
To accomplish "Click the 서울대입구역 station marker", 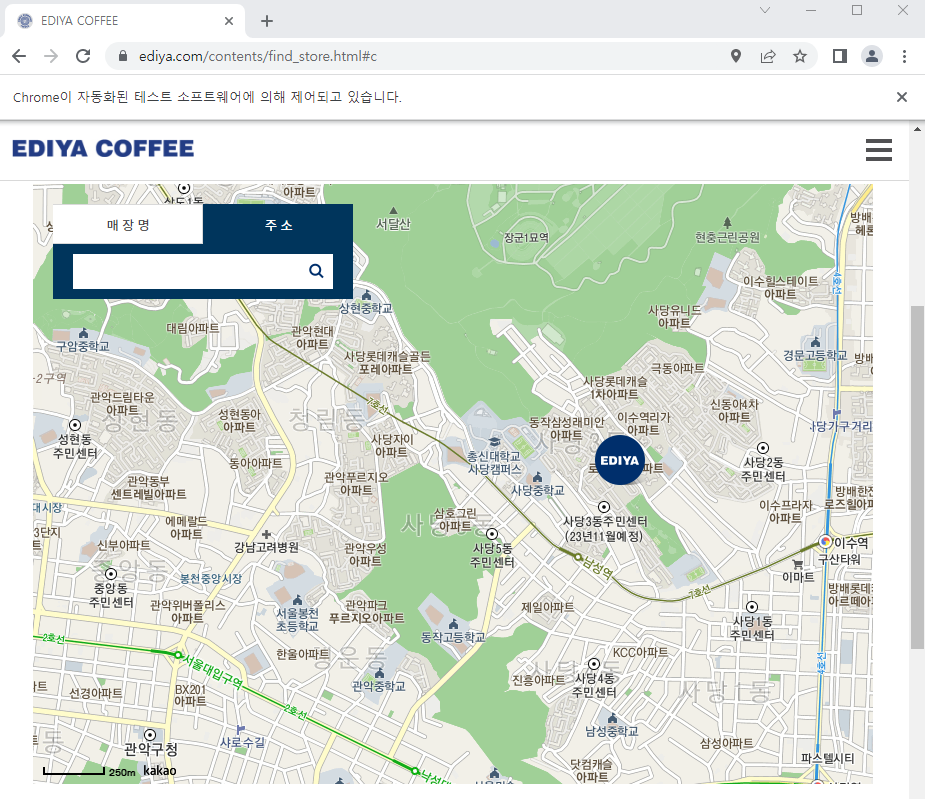I will [x=178, y=654].
